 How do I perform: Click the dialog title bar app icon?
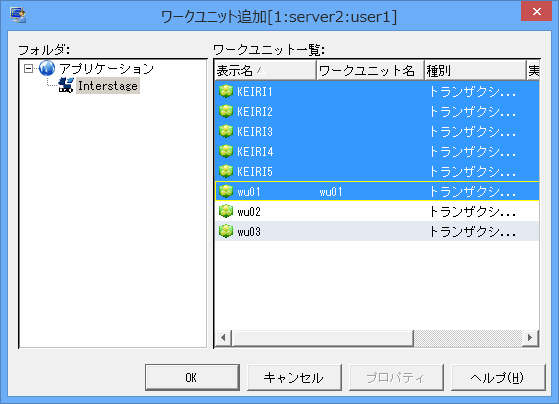coord(18,15)
